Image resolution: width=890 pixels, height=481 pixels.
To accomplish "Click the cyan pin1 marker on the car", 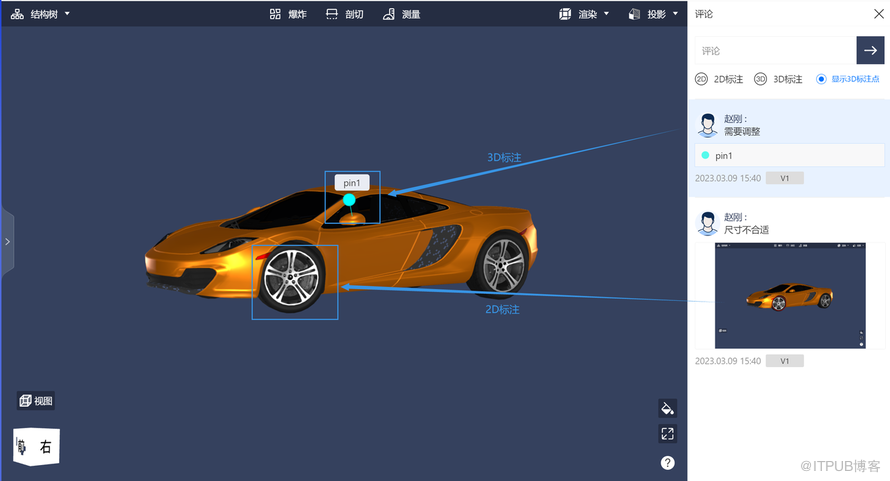I will pos(349,200).
